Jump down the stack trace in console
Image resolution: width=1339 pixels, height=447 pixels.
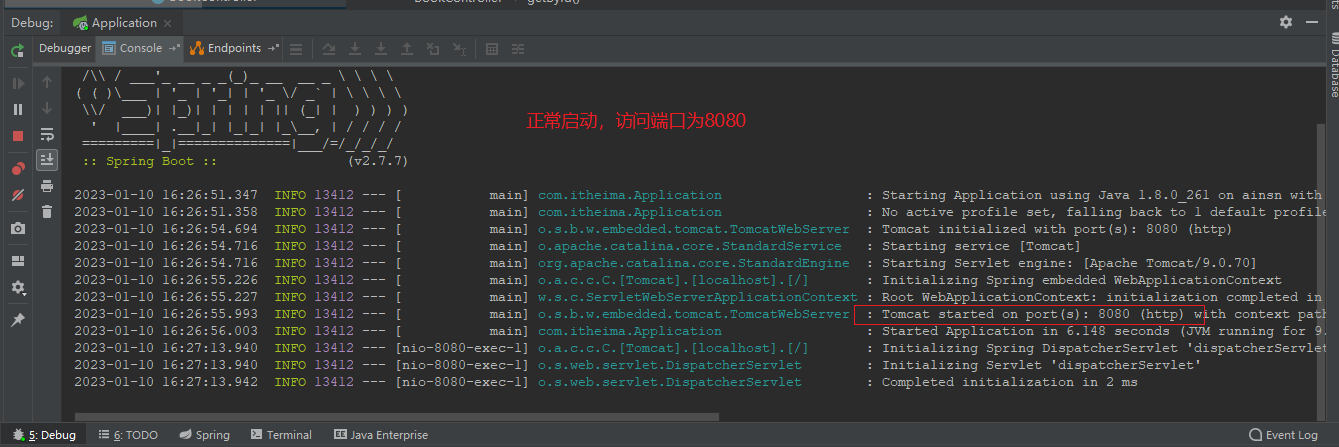[x=47, y=109]
